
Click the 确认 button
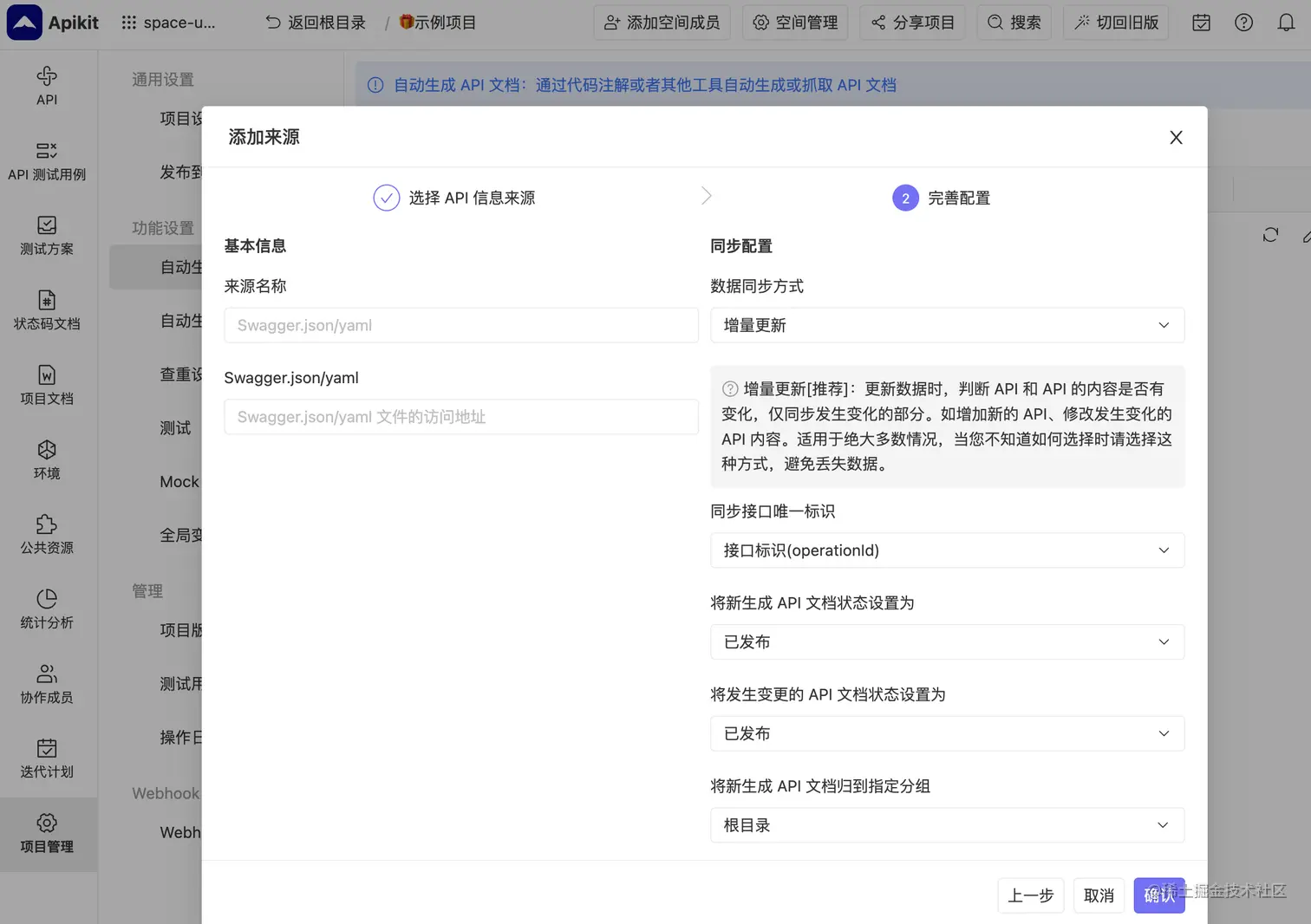tap(1159, 895)
